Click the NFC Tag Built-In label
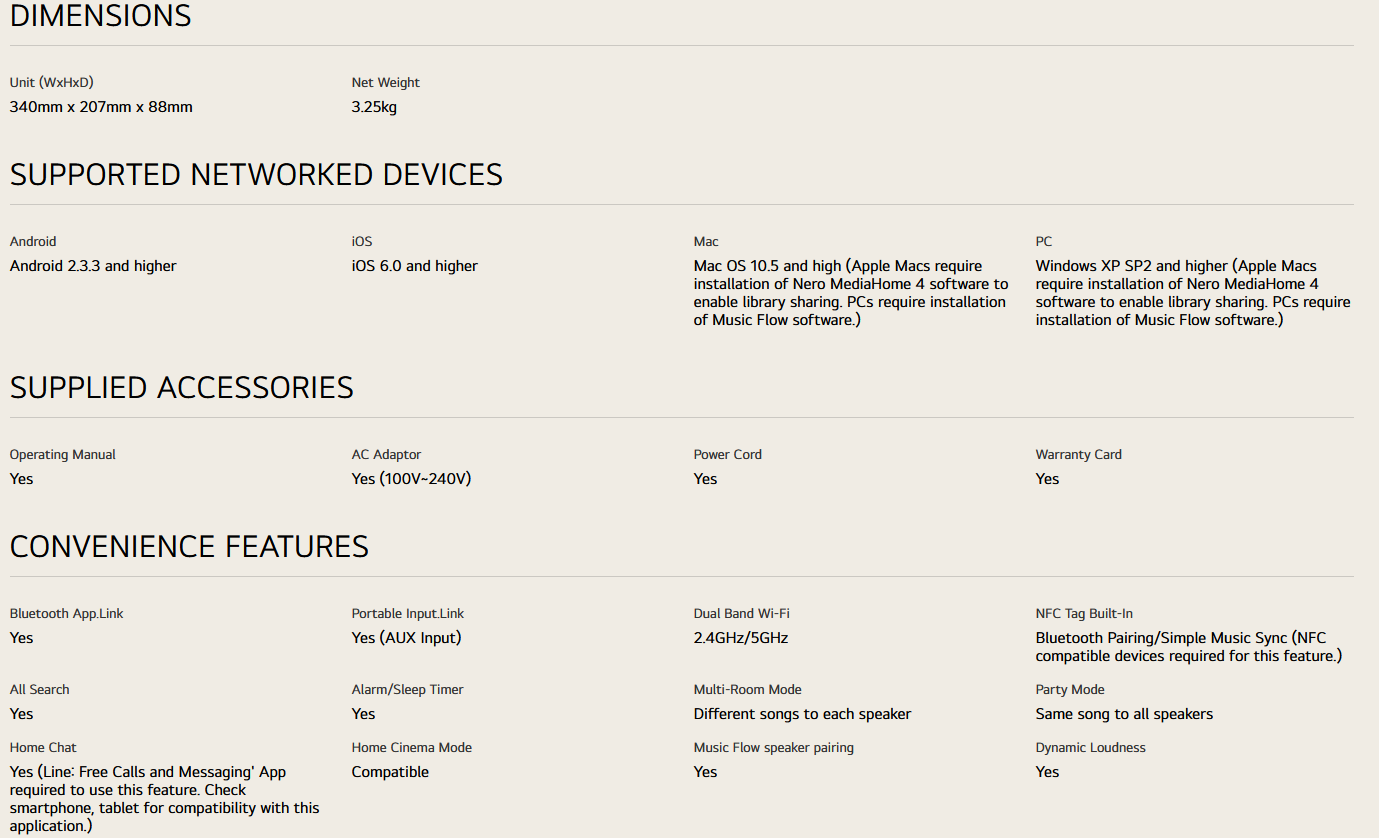 click(x=1084, y=614)
